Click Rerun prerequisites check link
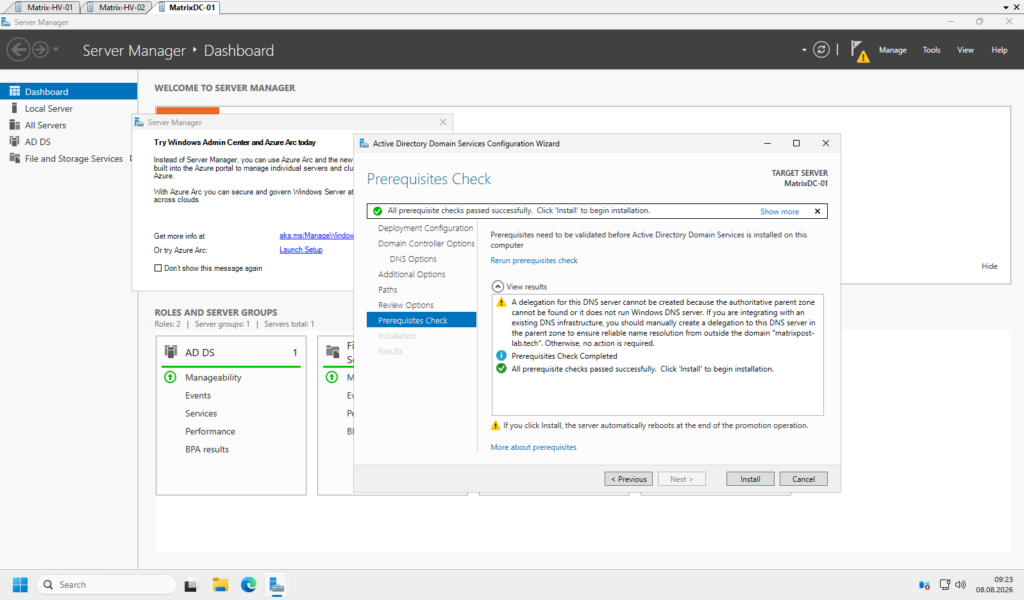The image size is (1024, 600). [x=534, y=261]
